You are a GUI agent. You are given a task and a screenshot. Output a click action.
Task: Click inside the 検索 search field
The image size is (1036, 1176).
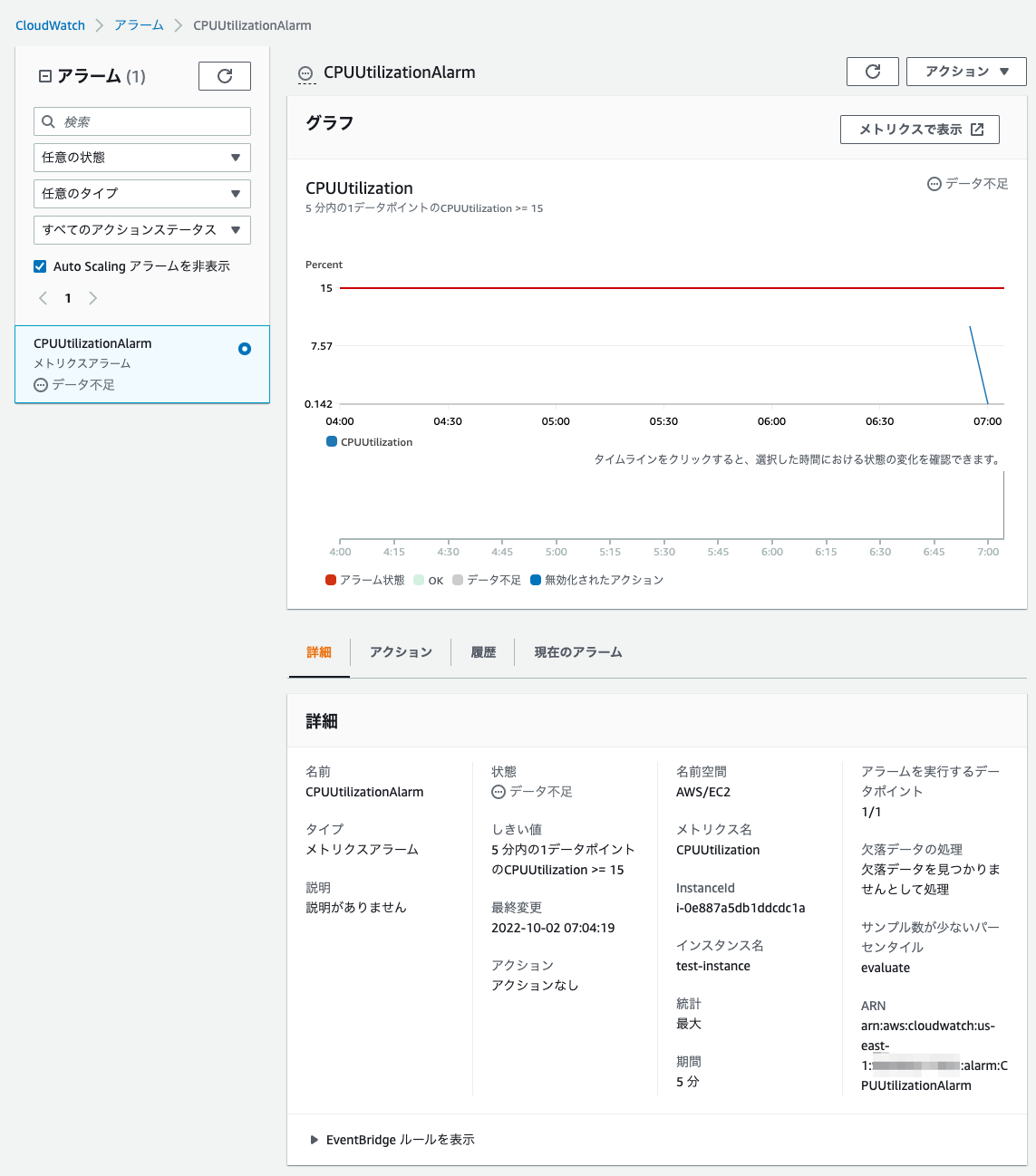point(145,120)
